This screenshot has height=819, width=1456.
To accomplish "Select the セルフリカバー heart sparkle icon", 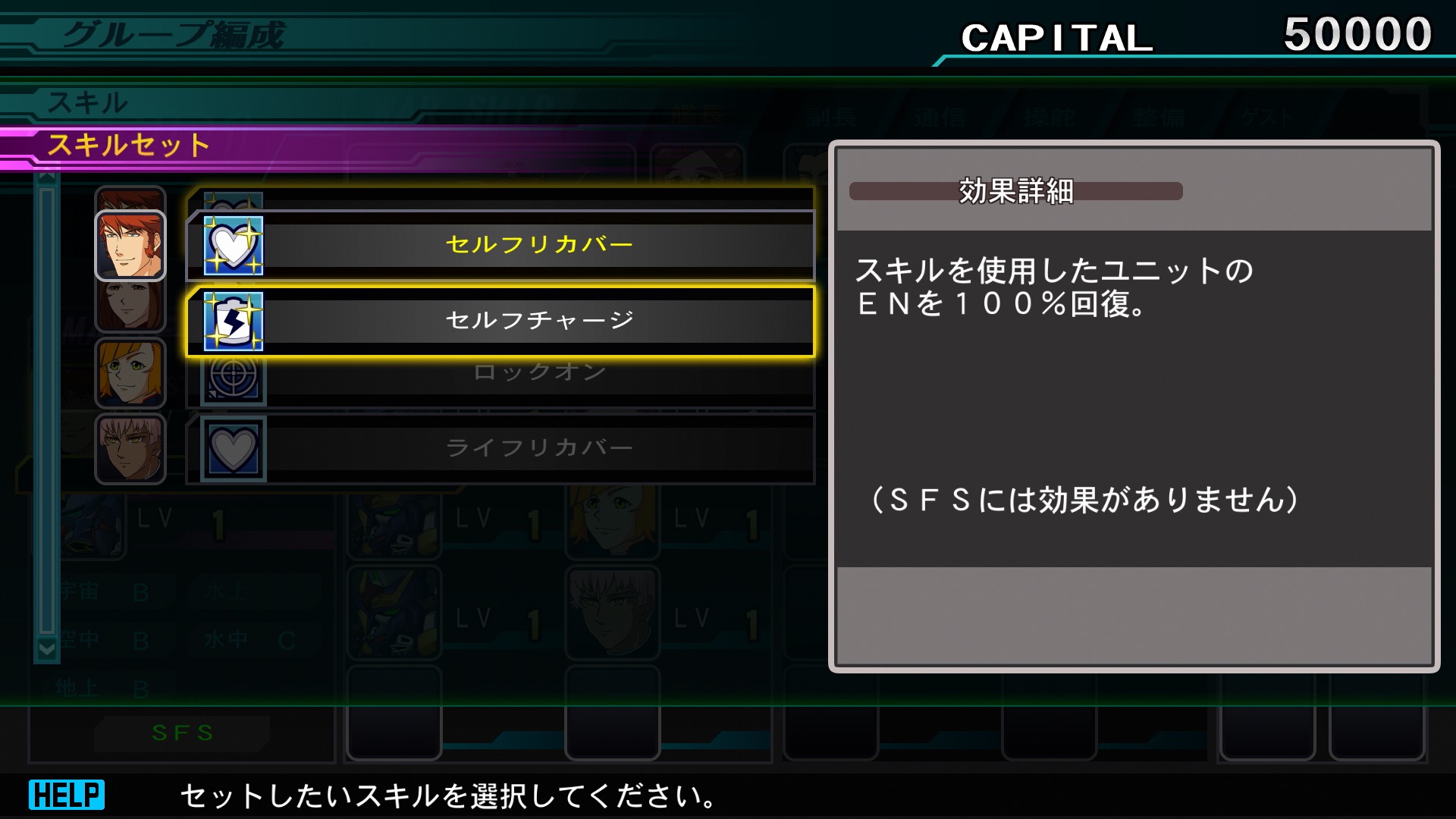I will click(234, 245).
